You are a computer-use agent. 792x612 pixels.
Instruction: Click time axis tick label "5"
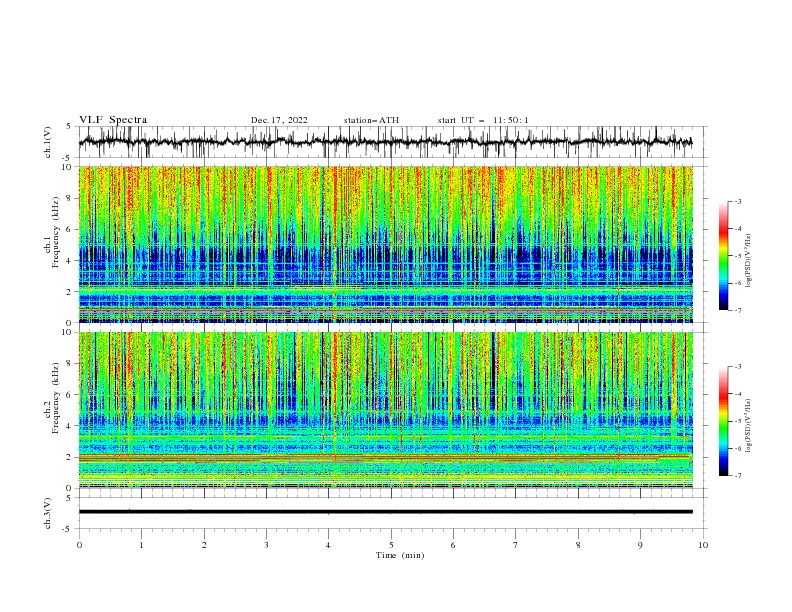tap(391, 545)
